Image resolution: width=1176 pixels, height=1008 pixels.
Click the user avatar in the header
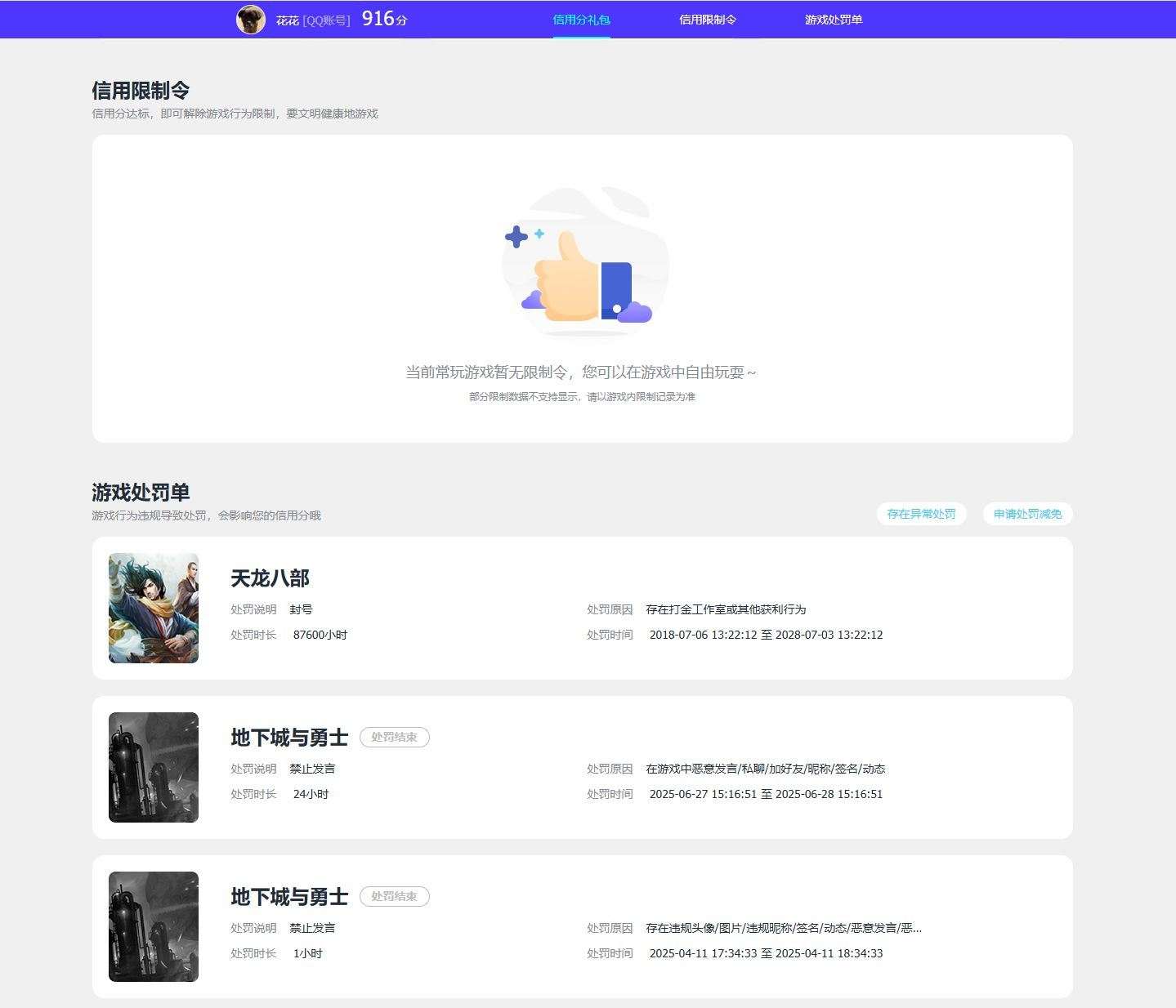[x=251, y=20]
